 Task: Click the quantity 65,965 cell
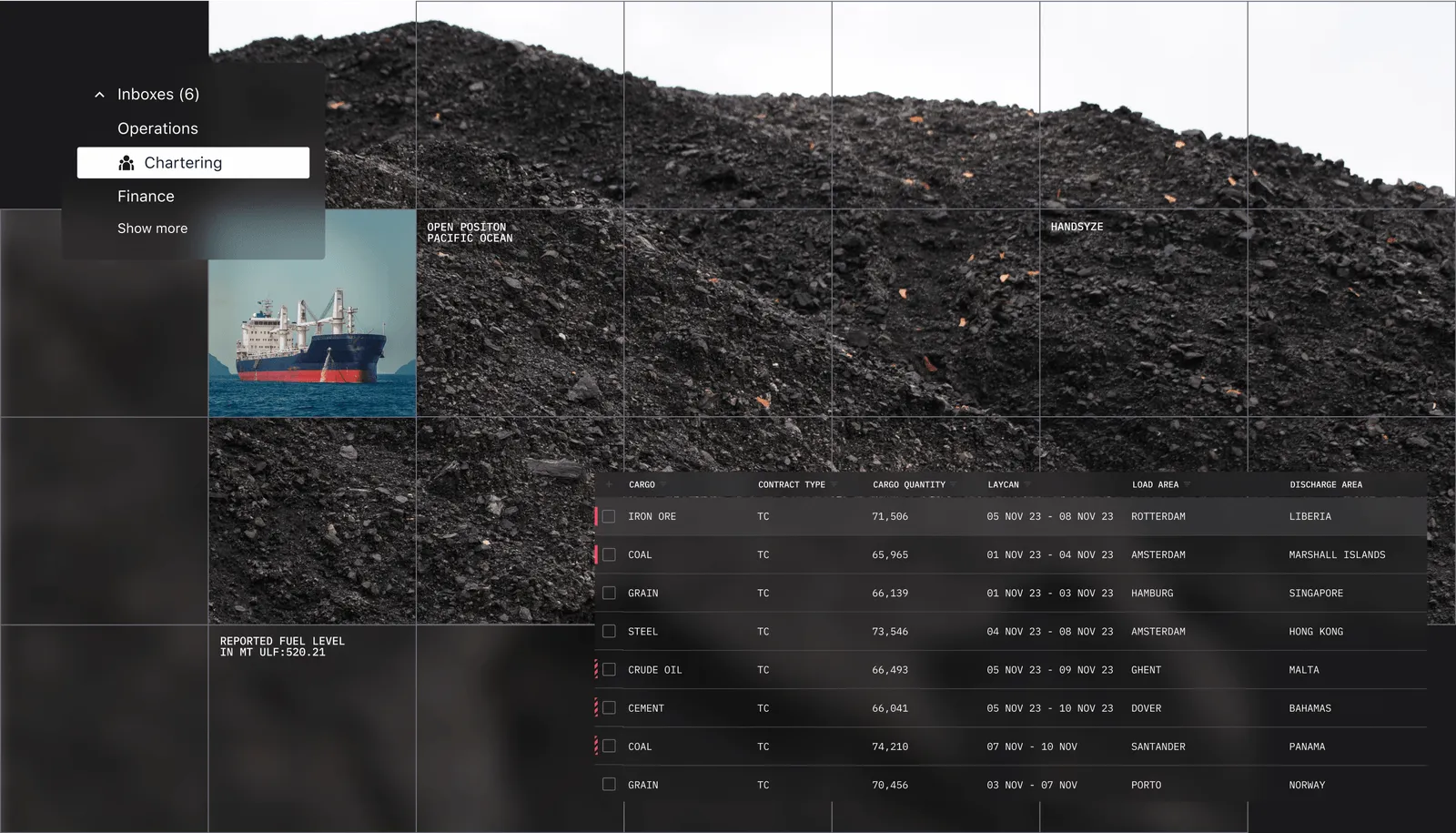(x=890, y=554)
